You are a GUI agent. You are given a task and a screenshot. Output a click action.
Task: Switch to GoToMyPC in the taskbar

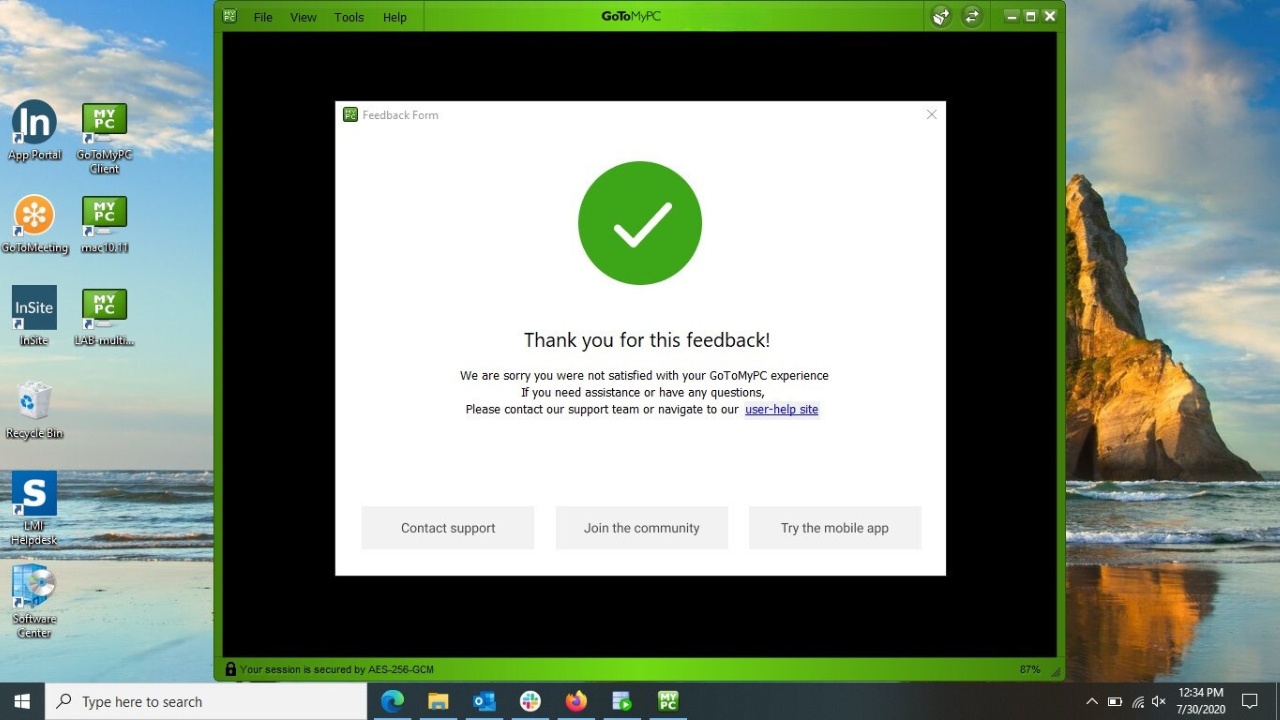pos(668,701)
